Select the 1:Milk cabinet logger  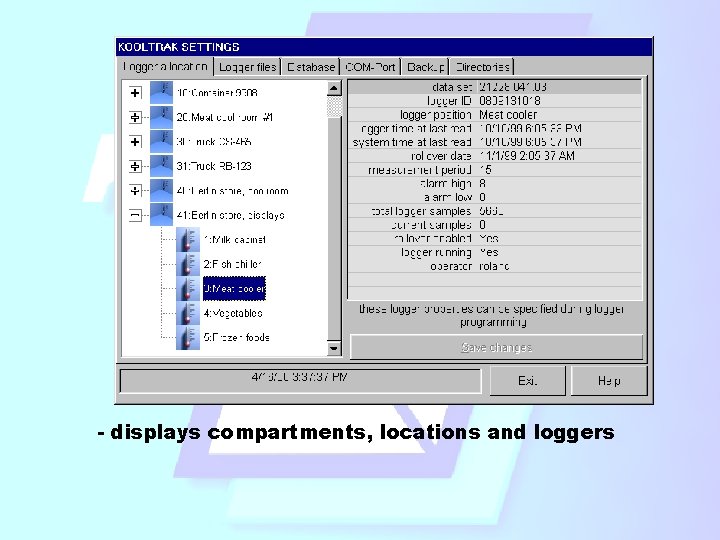[x=235, y=240]
